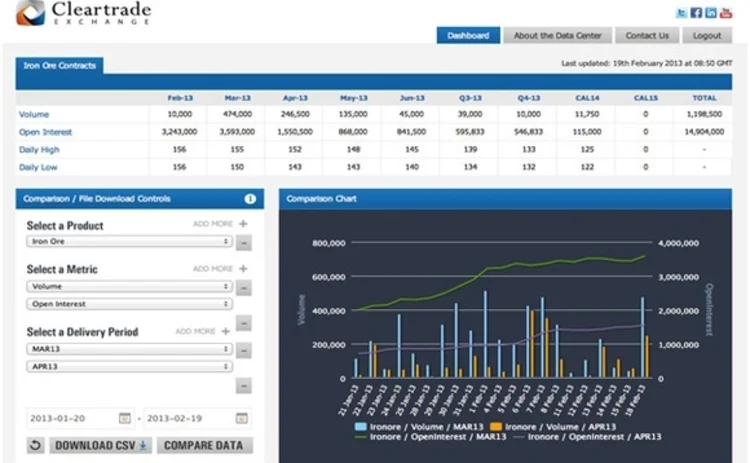Click the plus icon beside Select a Product
This screenshot has height=463, width=750.
[243, 224]
